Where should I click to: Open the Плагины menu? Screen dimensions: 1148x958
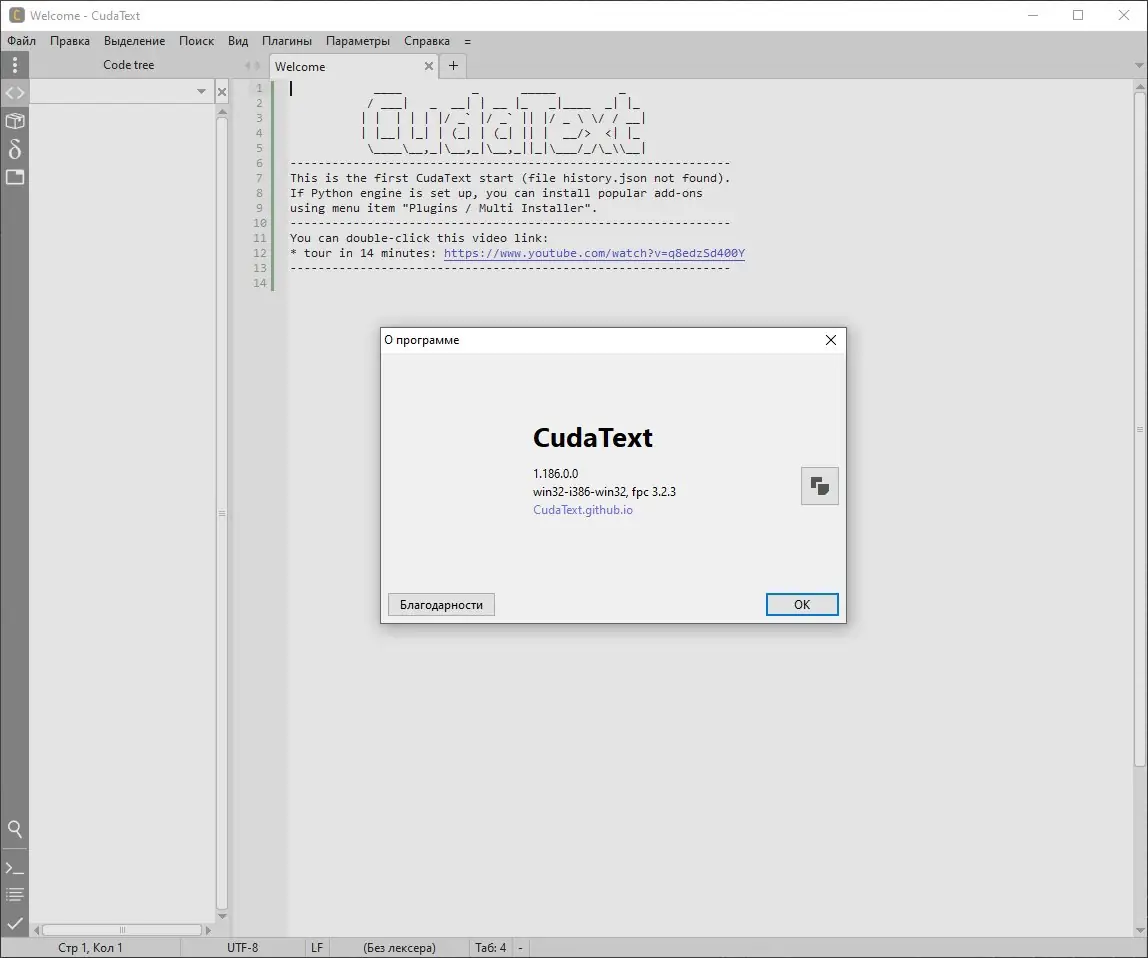click(287, 41)
